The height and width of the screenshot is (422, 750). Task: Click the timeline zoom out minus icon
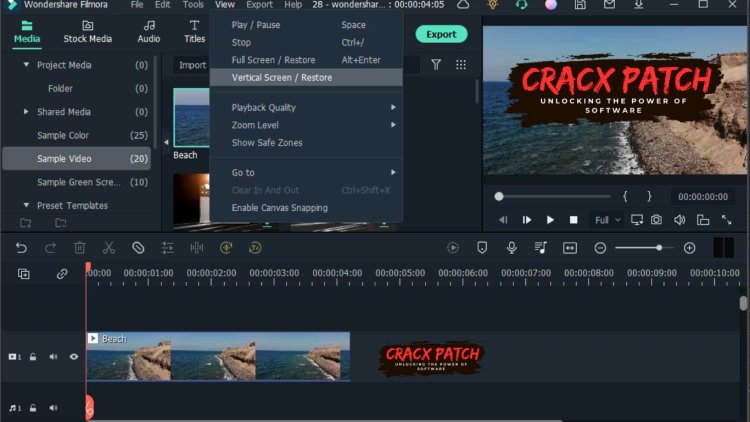pos(600,248)
